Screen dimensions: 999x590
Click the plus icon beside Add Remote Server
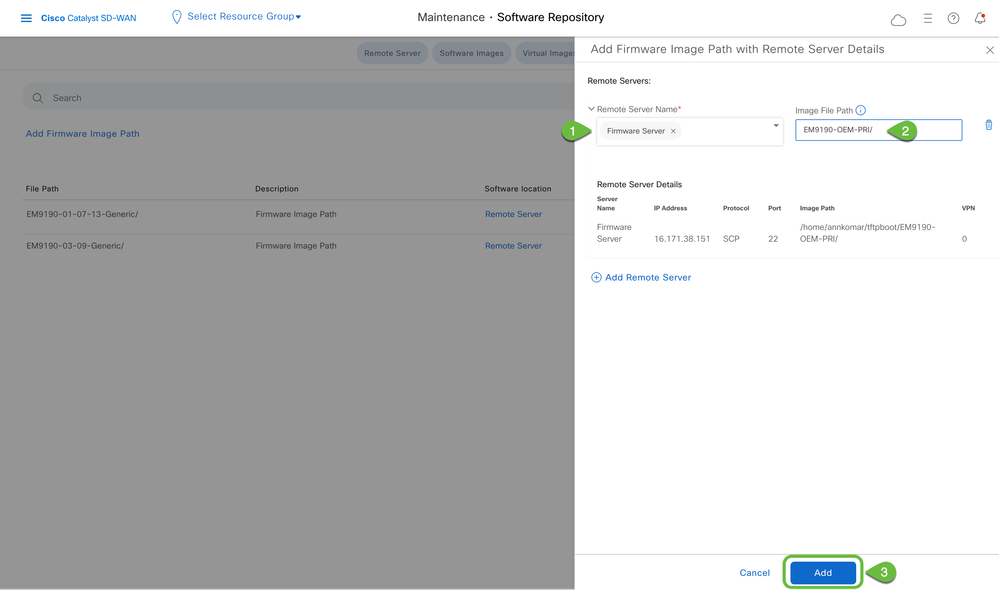(x=596, y=277)
